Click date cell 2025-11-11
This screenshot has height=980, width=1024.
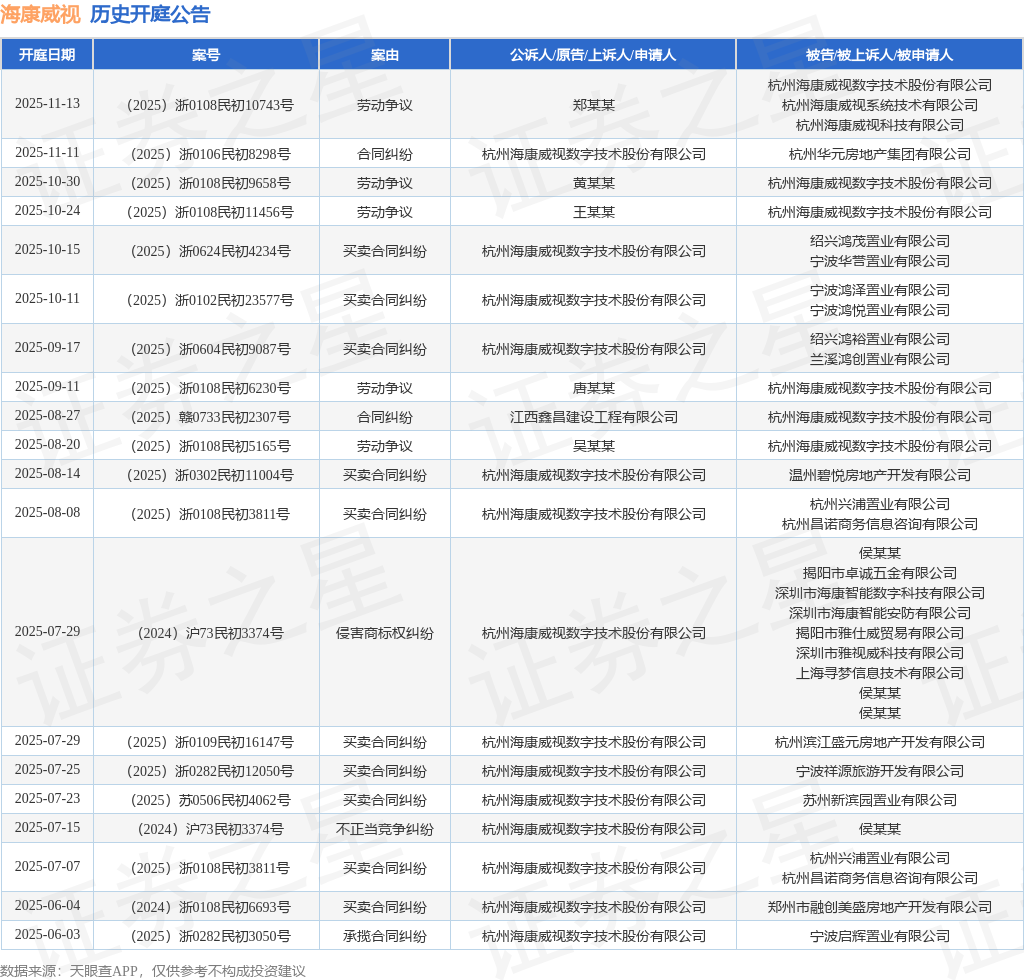(x=47, y=153)
